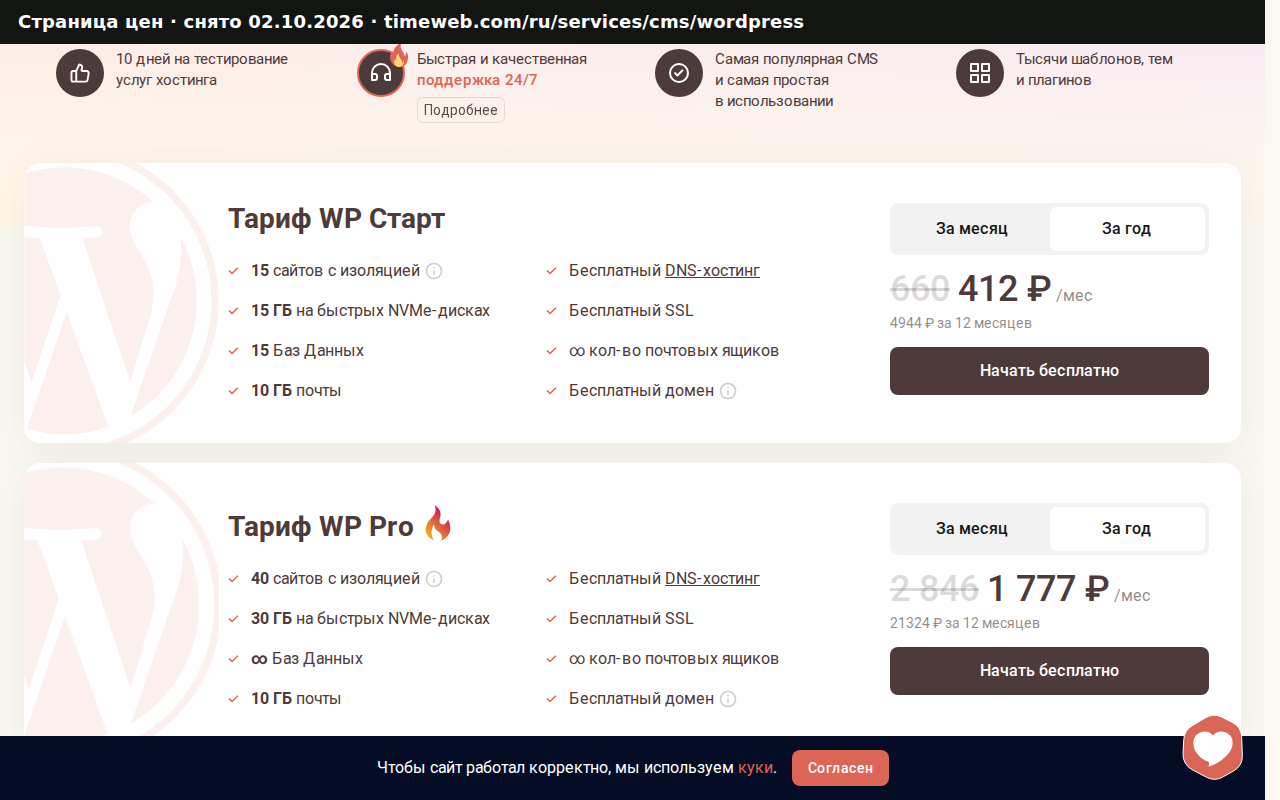Image resolution: width=1280 pixels, height=800 pixels.
Task: Click Бесплатный SSL in WP Pro
Action: (x=631, y=619)
